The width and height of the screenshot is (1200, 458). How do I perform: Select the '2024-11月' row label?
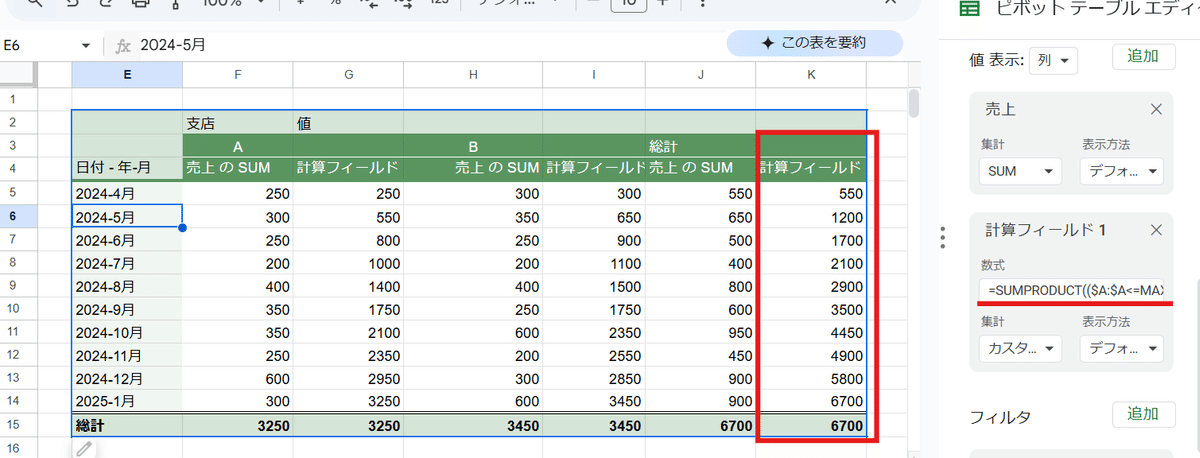coord(127,355)
